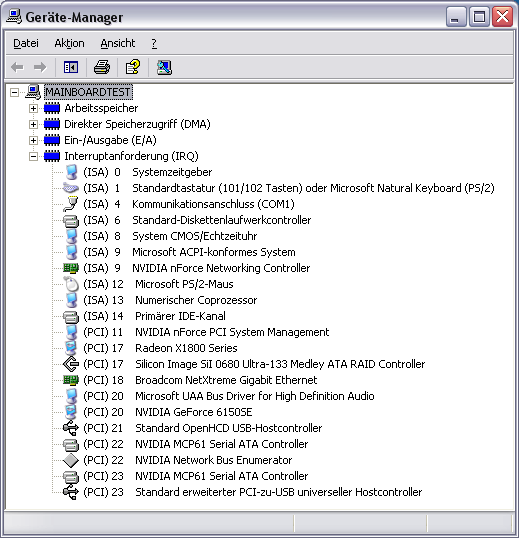Expand Direkter Speicherzugriff (DMA) node
This screenshot has height=538, width=519.
point(33,124)
